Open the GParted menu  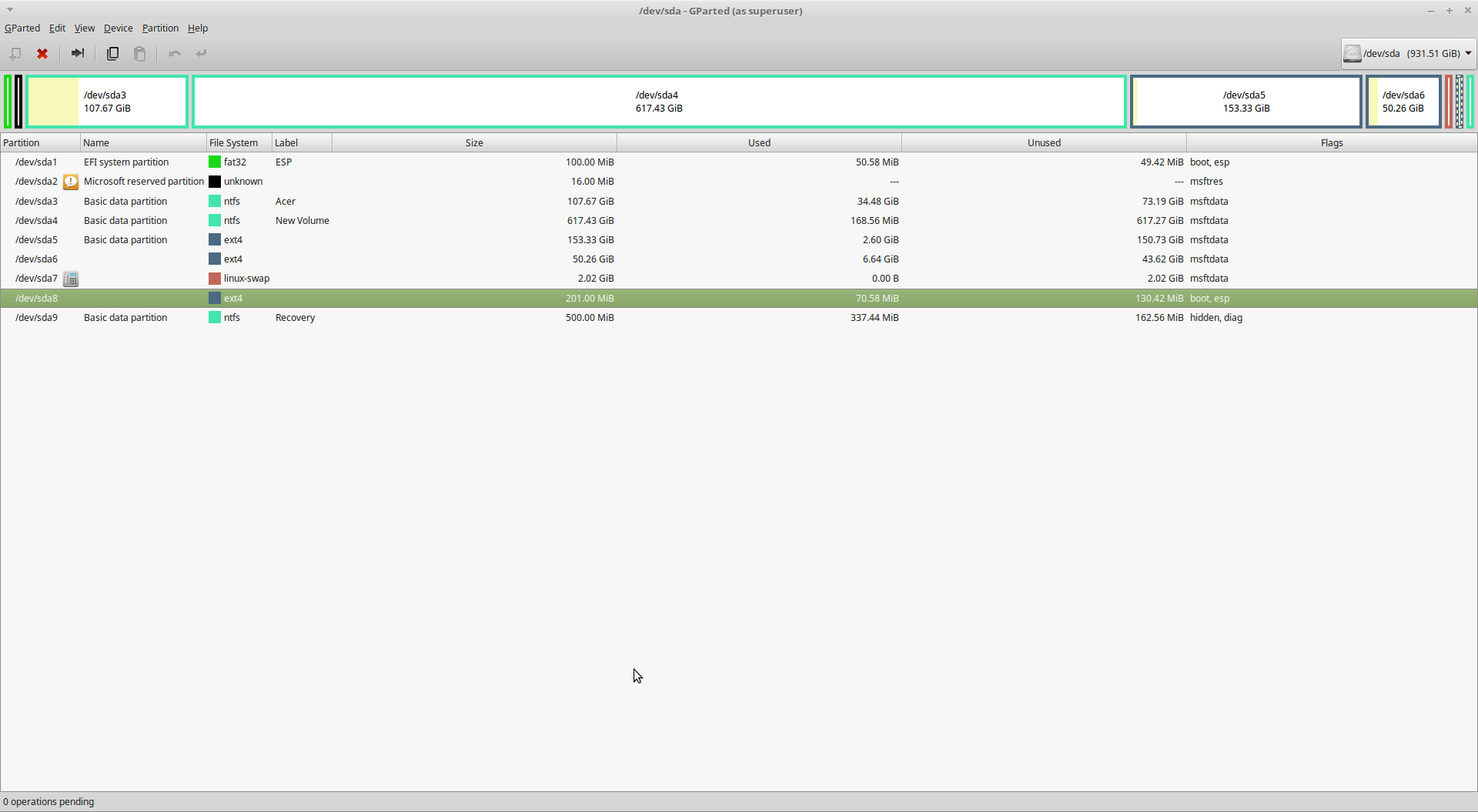[22, 28]
